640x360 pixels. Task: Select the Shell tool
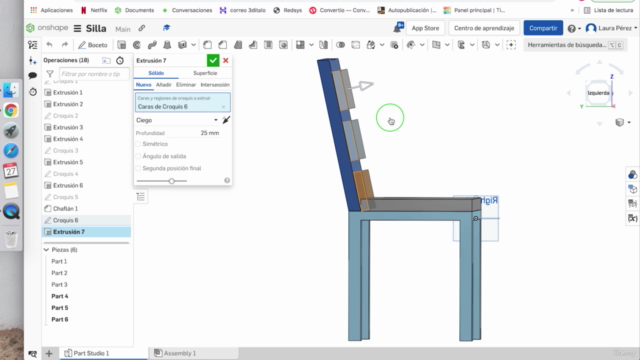(268, 45)
